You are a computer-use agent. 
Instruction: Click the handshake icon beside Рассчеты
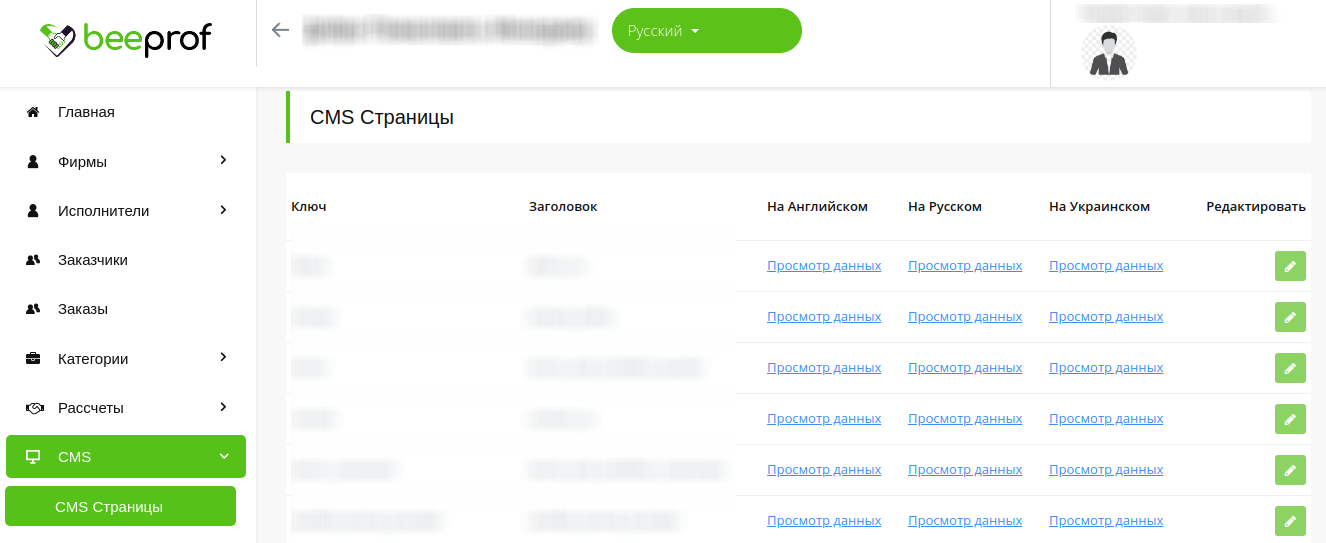(x=33, y=408)
